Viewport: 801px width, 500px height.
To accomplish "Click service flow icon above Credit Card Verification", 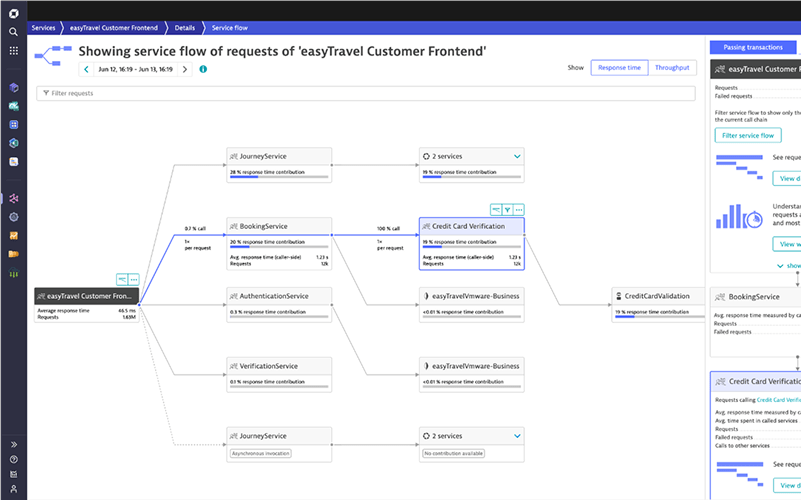I will pyautogui.click(x=495, y=210).
